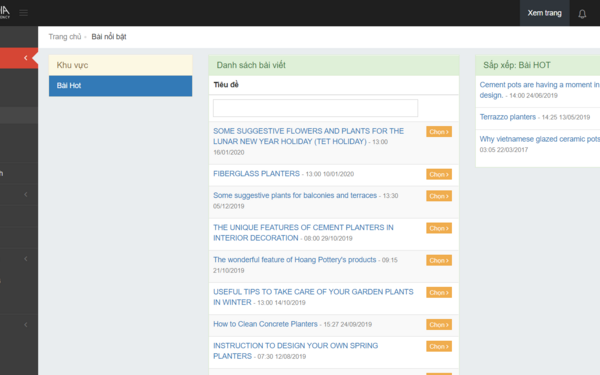Open USEFUL TIPS TO TAKE CARE link
Screen dimensions: 600x375
[313, 297]
